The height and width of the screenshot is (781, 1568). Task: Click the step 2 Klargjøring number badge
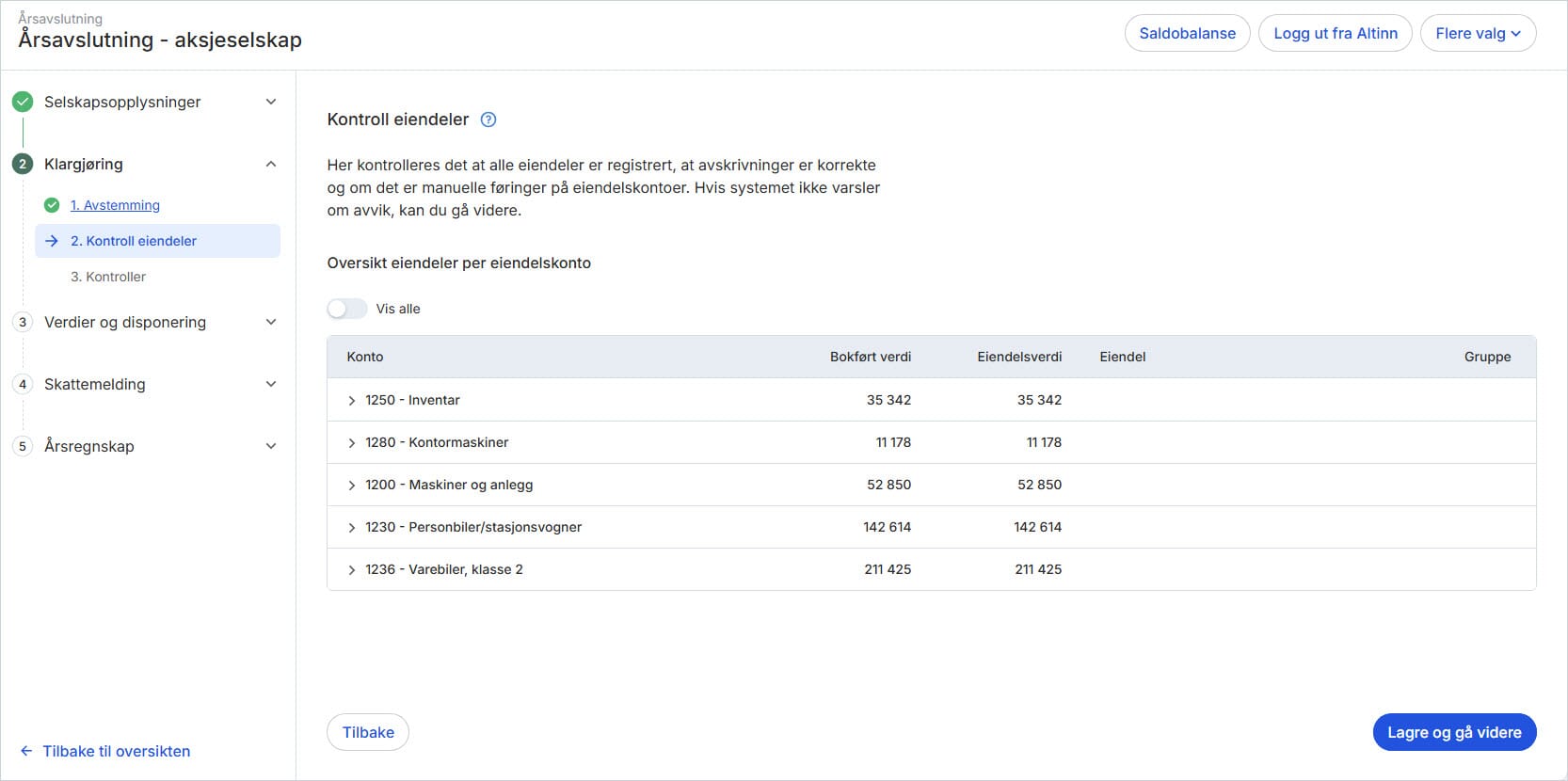(23, 164)
